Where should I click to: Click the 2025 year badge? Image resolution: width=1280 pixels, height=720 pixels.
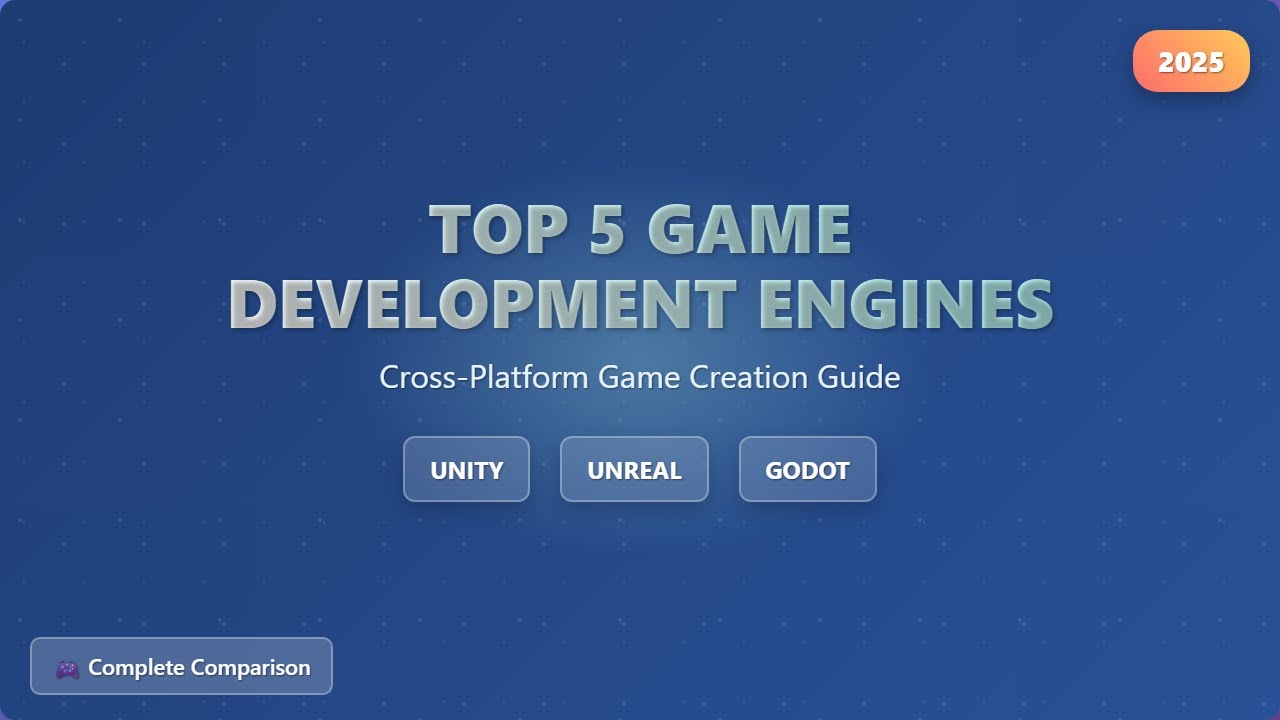1191,61
